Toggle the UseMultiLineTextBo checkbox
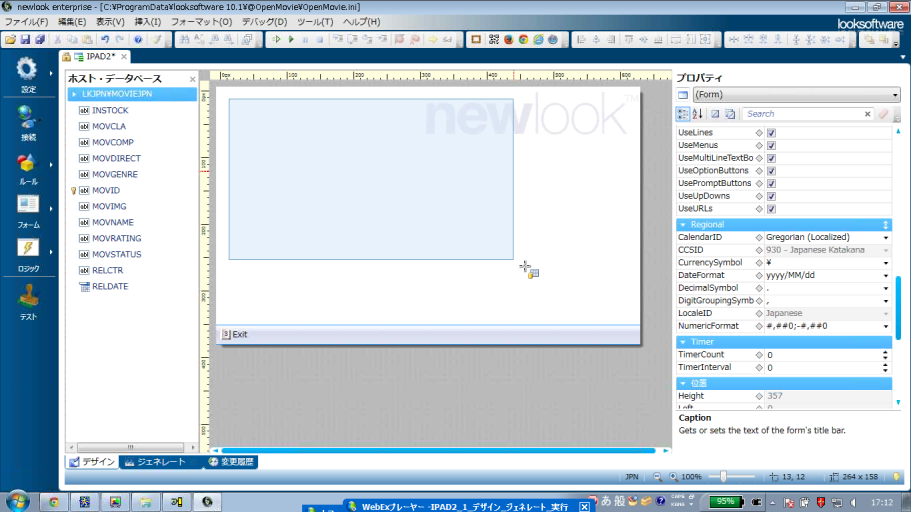Screen dimensions: 911x512 [x=771, y=158]
